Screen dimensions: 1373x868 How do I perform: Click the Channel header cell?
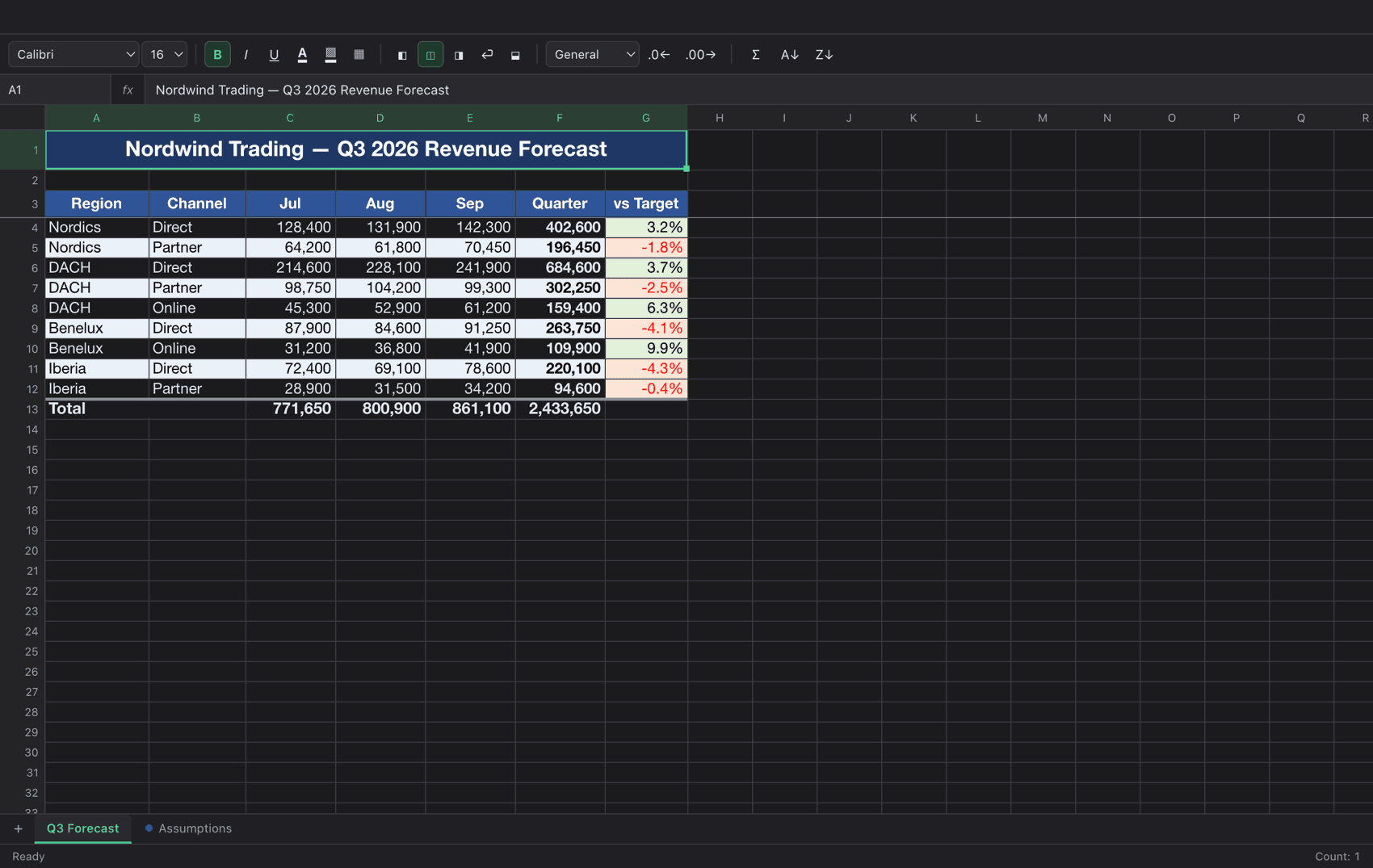coord(197,203)
